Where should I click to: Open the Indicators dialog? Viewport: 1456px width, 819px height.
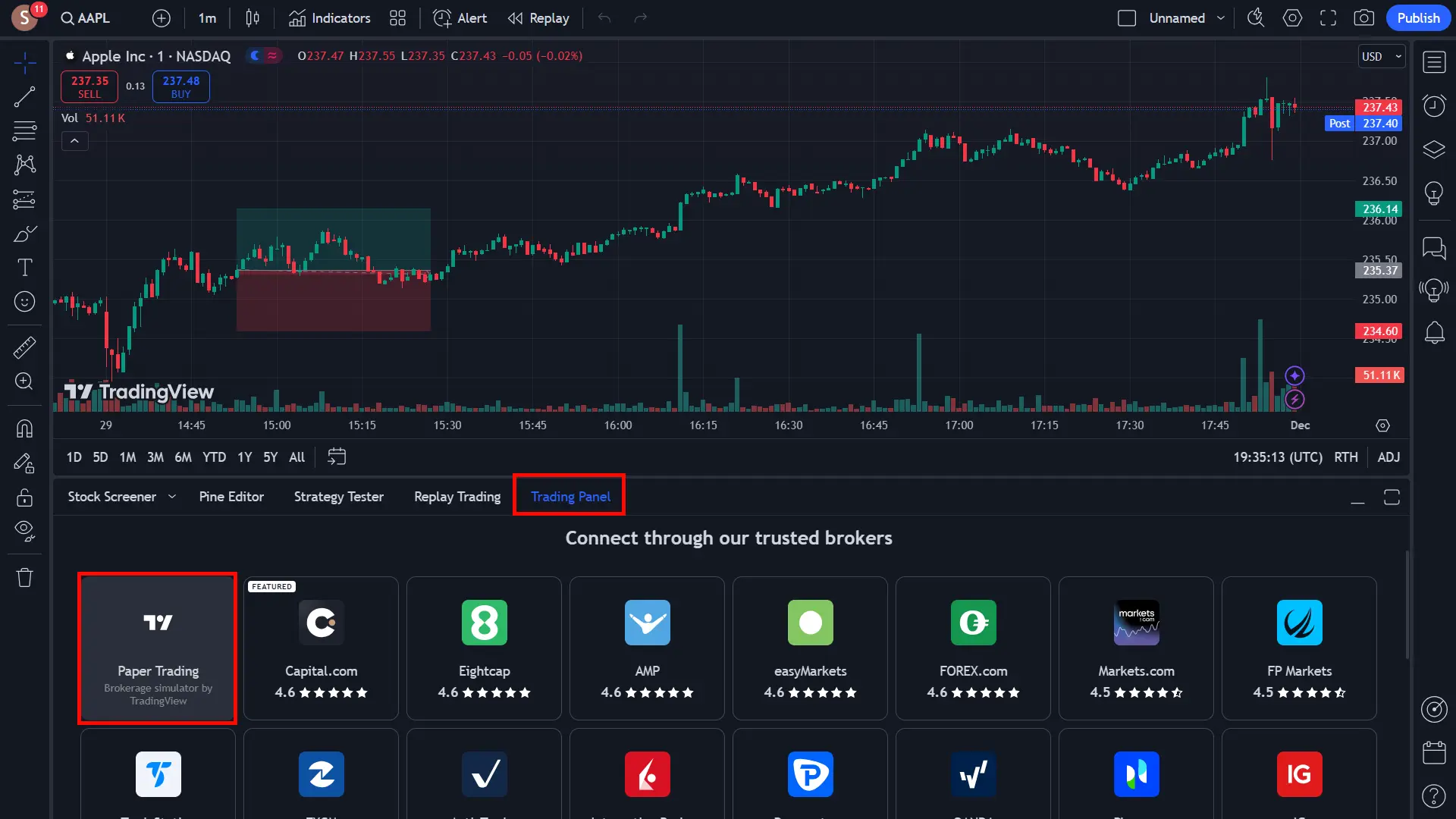click(x=330, y=18)
